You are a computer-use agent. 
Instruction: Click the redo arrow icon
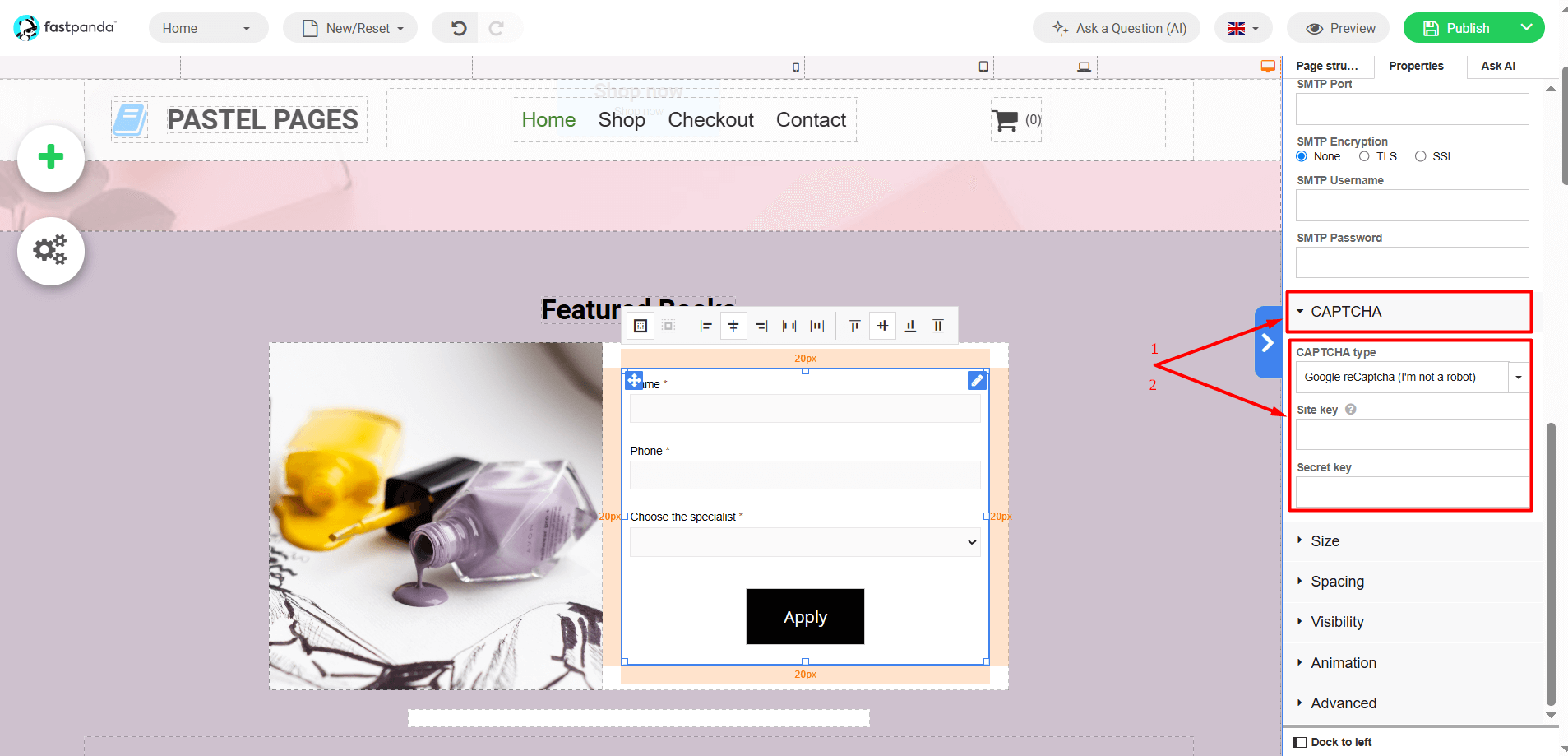coord(498,27)
